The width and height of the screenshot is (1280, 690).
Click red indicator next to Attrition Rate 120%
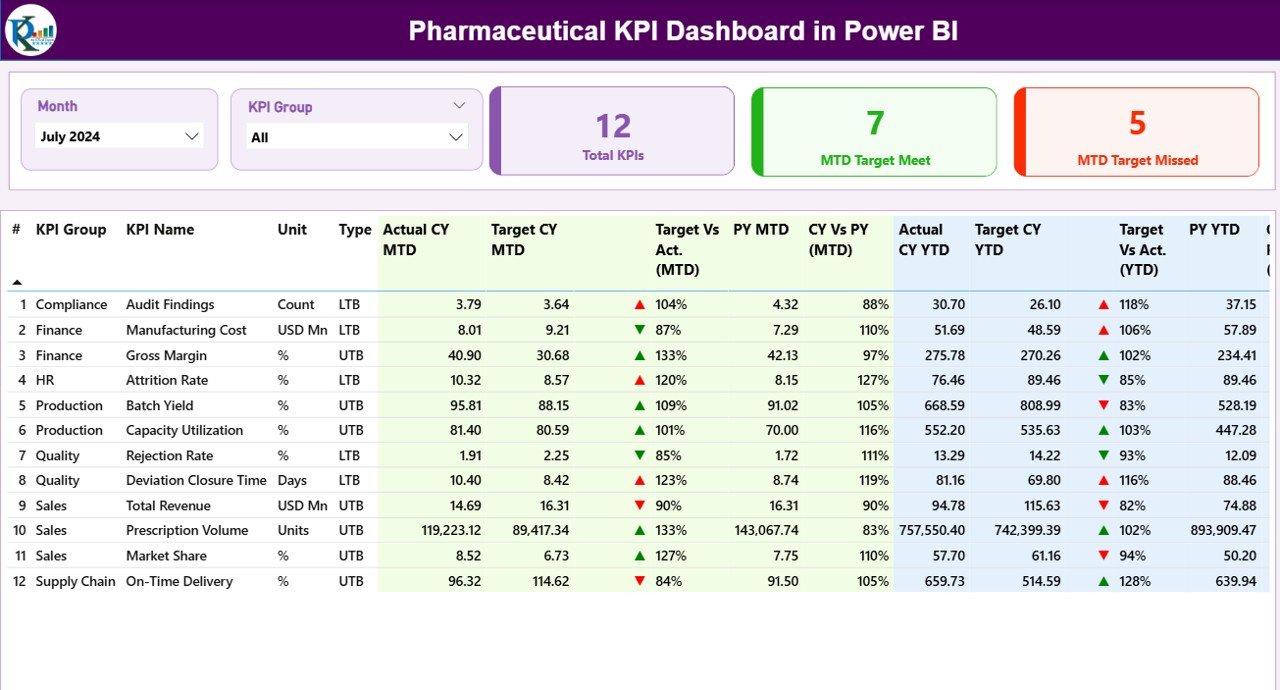(640, 380)
